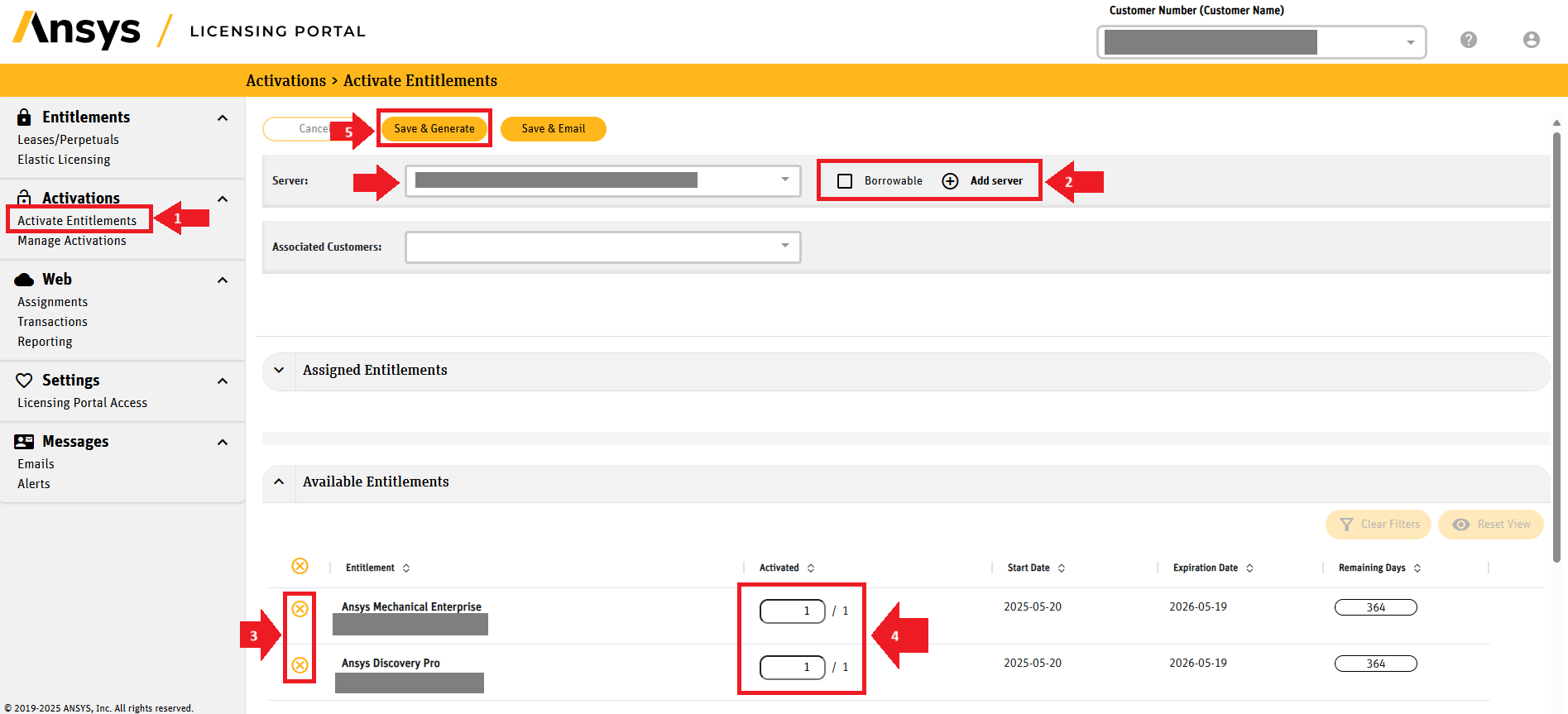Open the help question mark icon
The height and width of the screenshot is (714, 1568).
(1469, 40)
